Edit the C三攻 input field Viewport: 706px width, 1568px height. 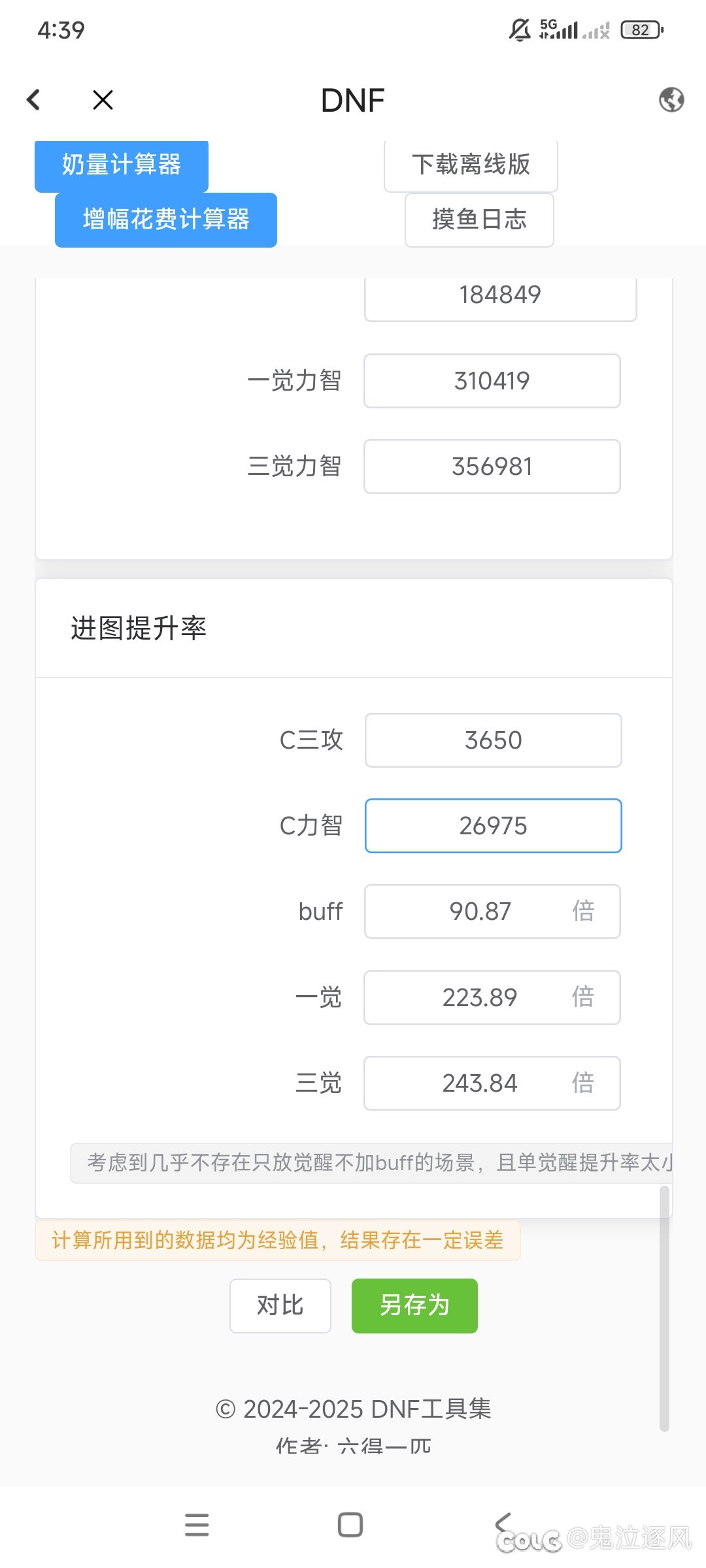493,740
